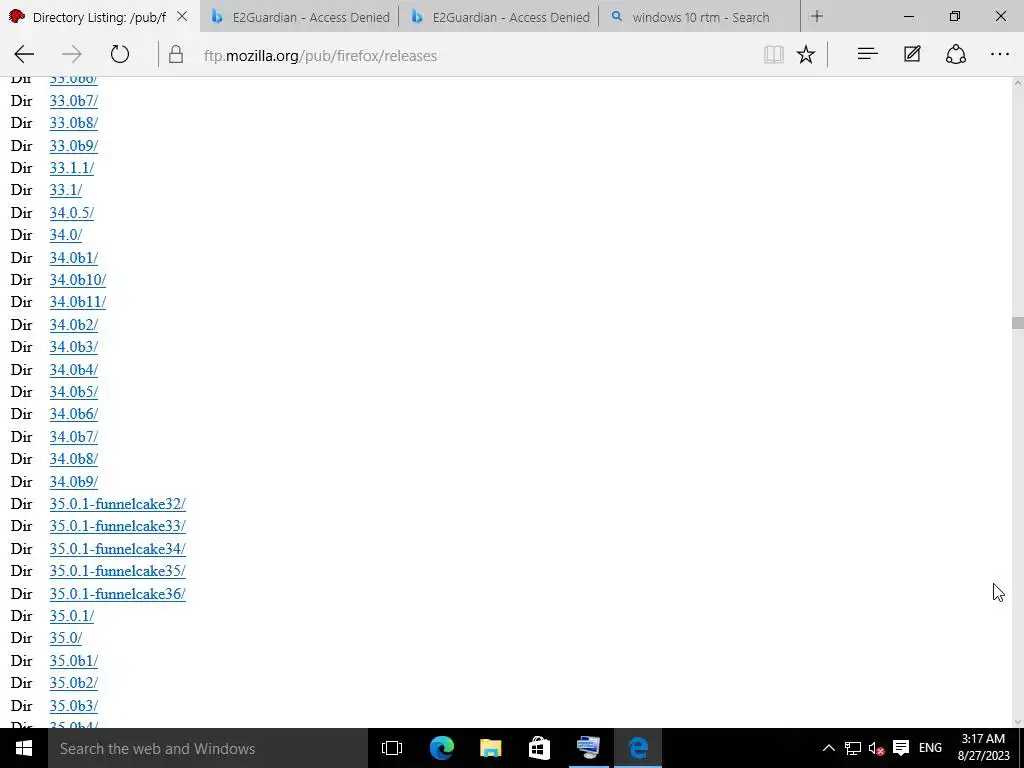The image size is (1024, 768).
Task: Open clock showing 3:17 AM
Action: click(984, 748)
